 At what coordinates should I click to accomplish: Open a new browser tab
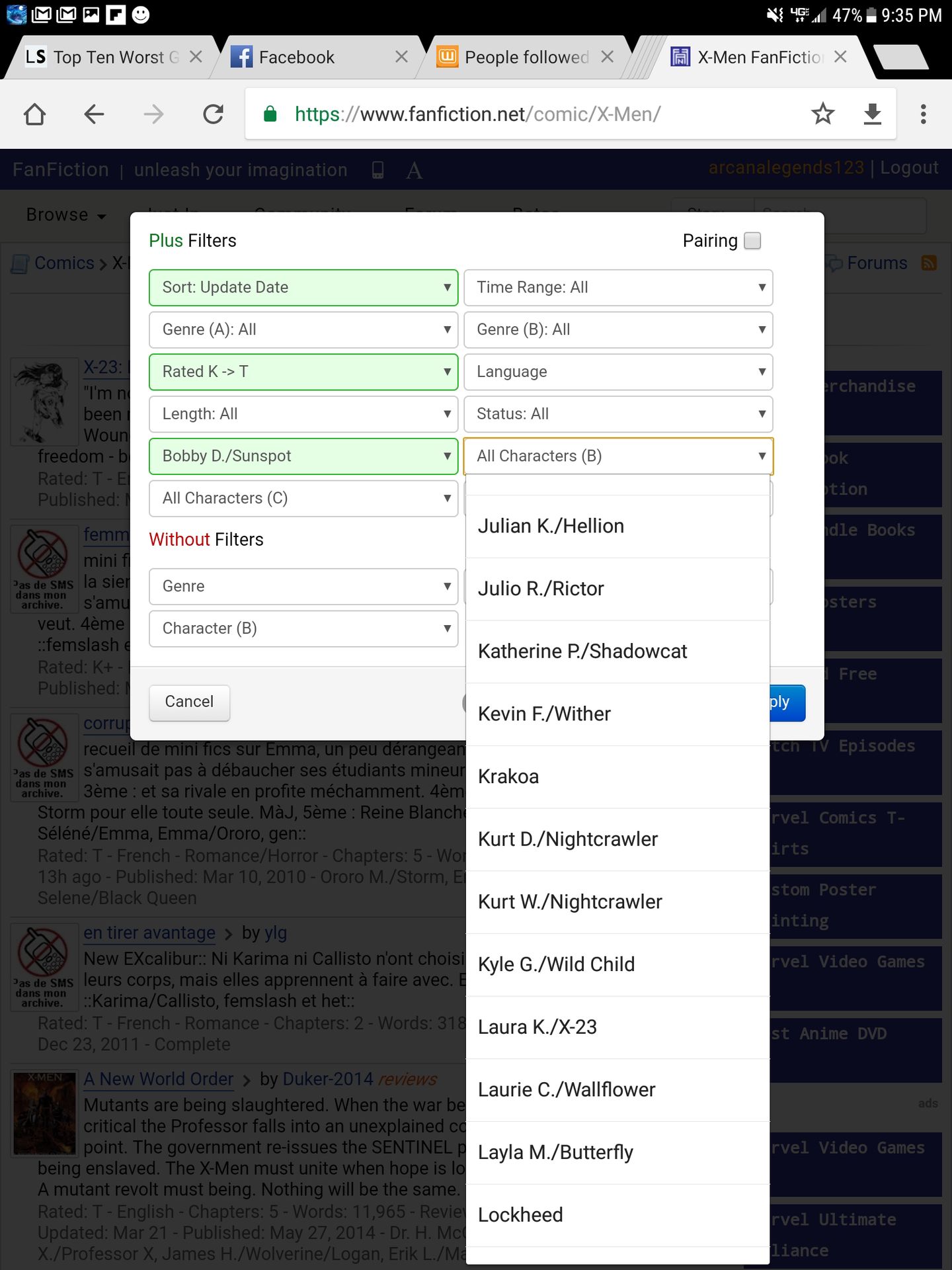[902, 57]
